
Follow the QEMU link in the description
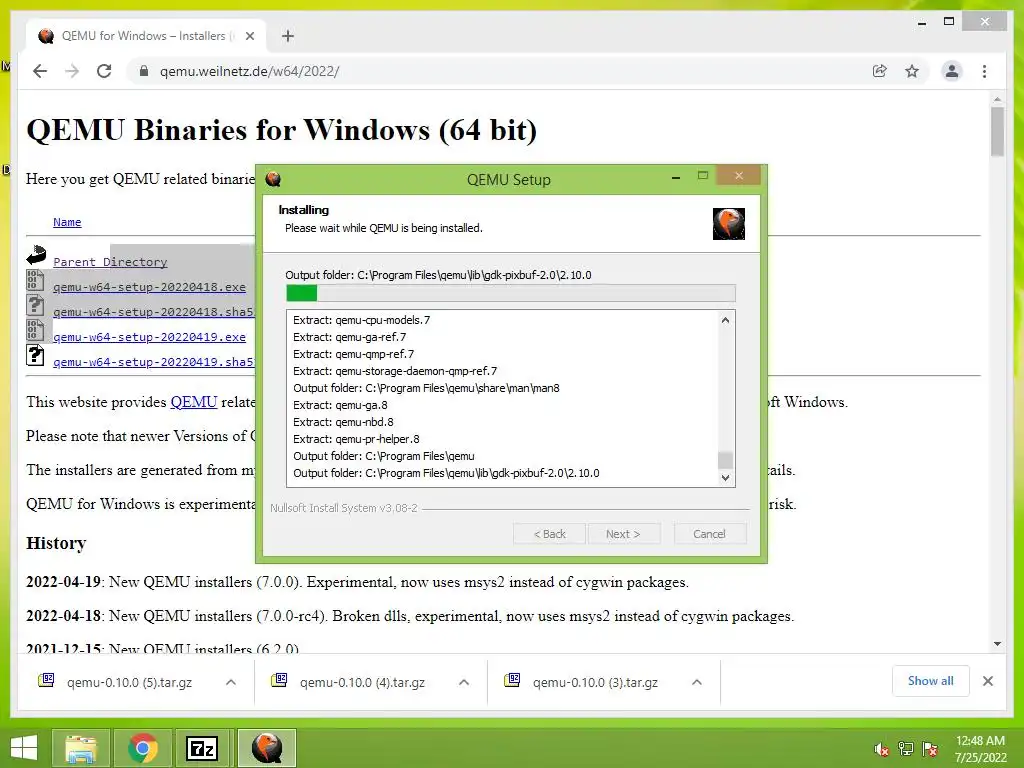193,402
